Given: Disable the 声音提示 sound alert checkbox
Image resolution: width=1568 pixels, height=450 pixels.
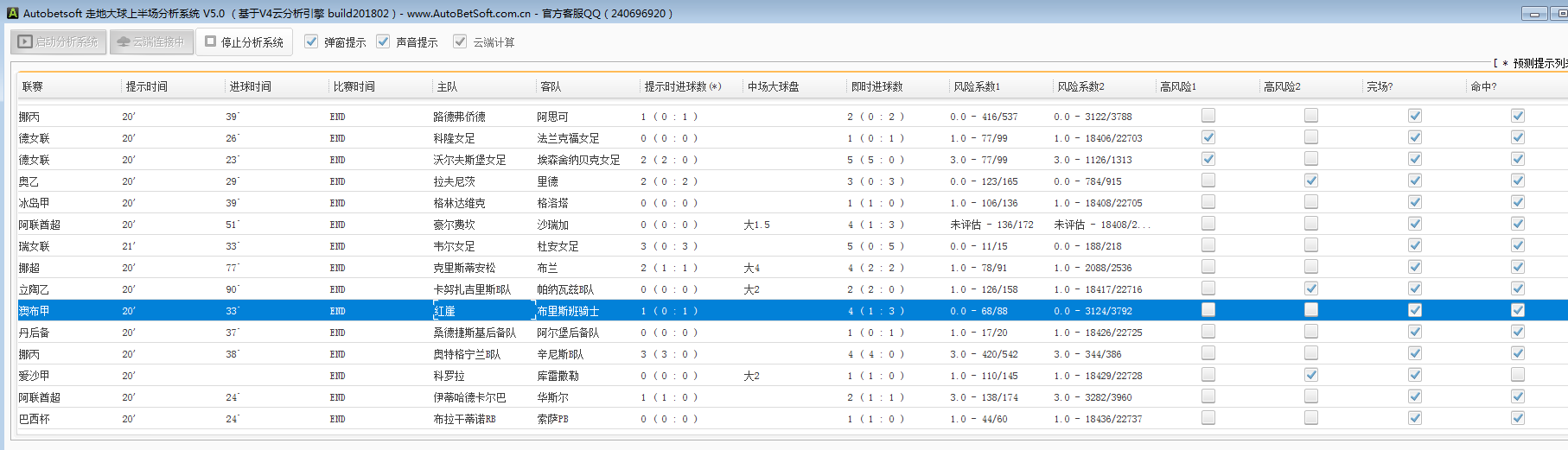Looking at the screenshot, I should 383,41.
